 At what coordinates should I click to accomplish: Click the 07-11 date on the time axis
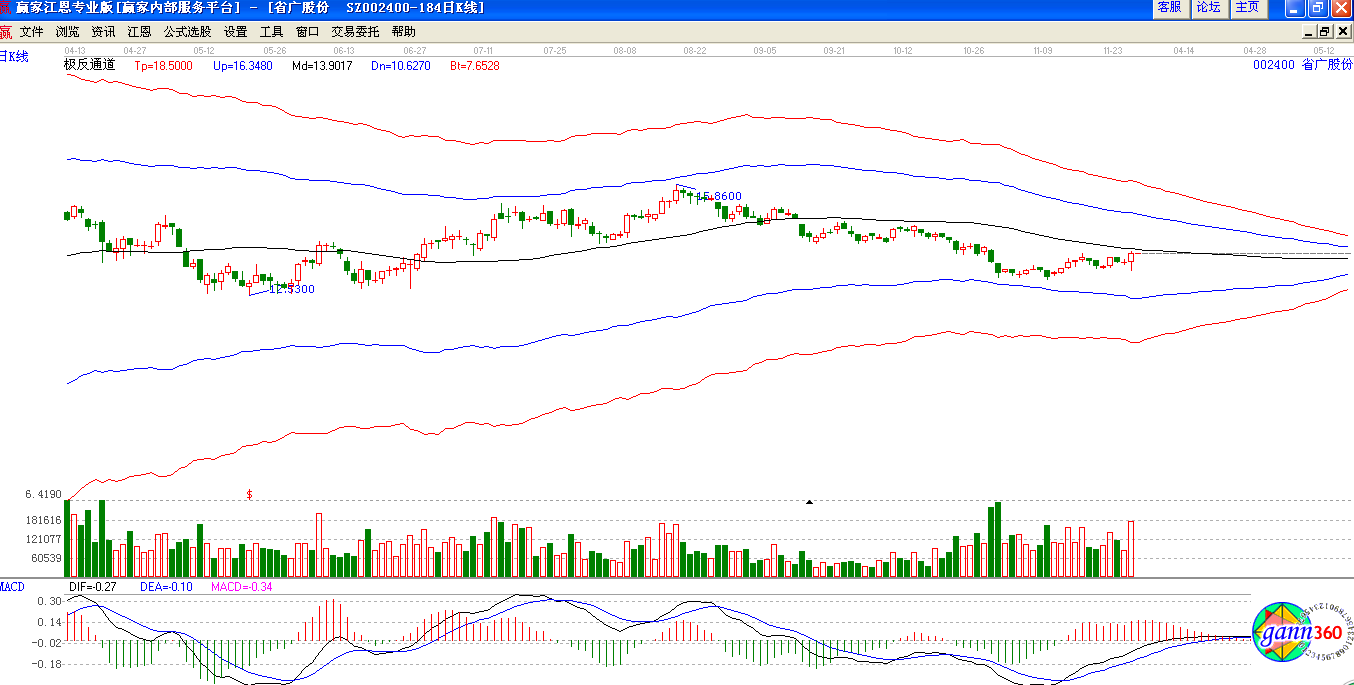click(485, 50)
